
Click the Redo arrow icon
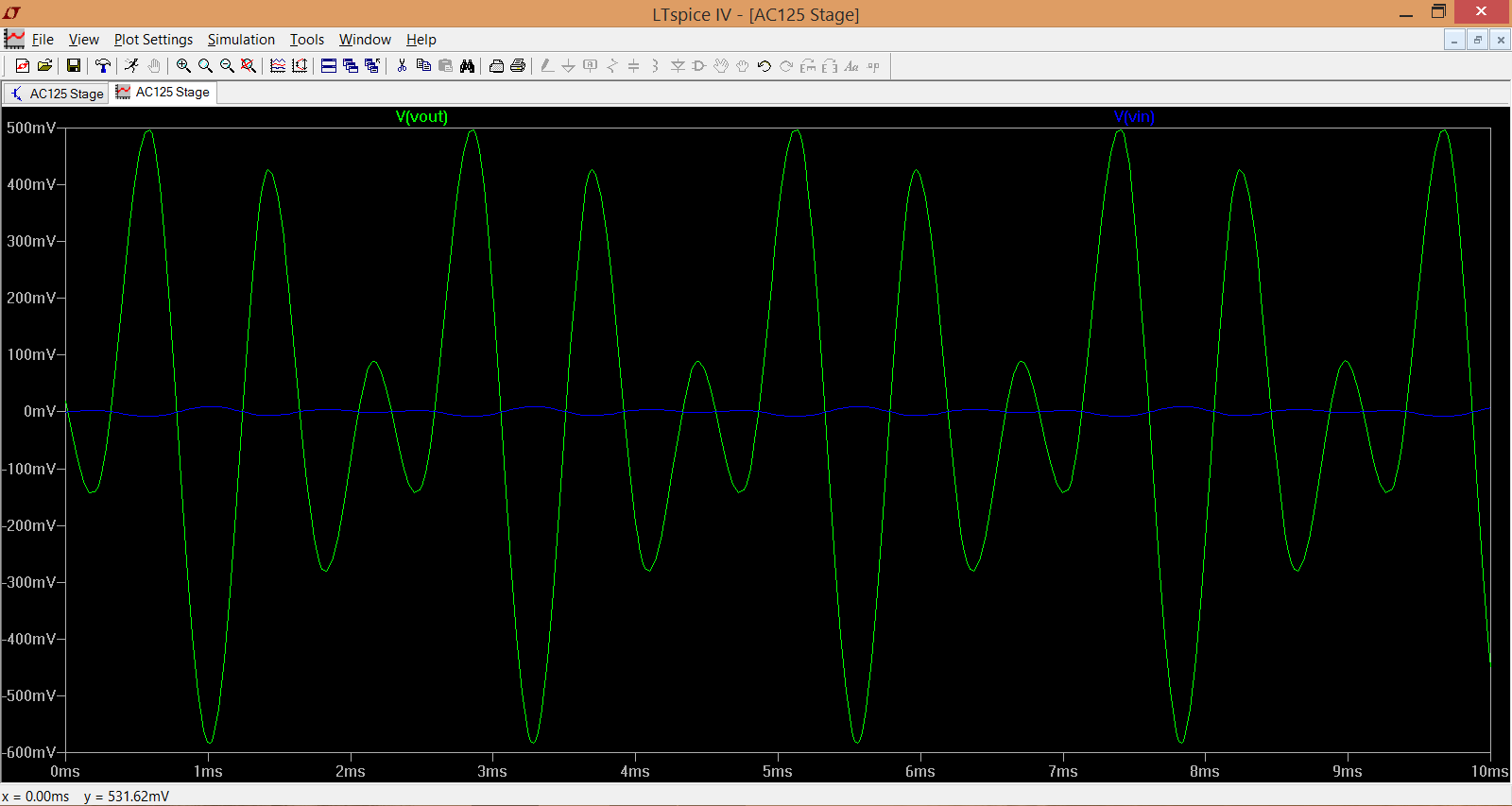coord(786,65)
